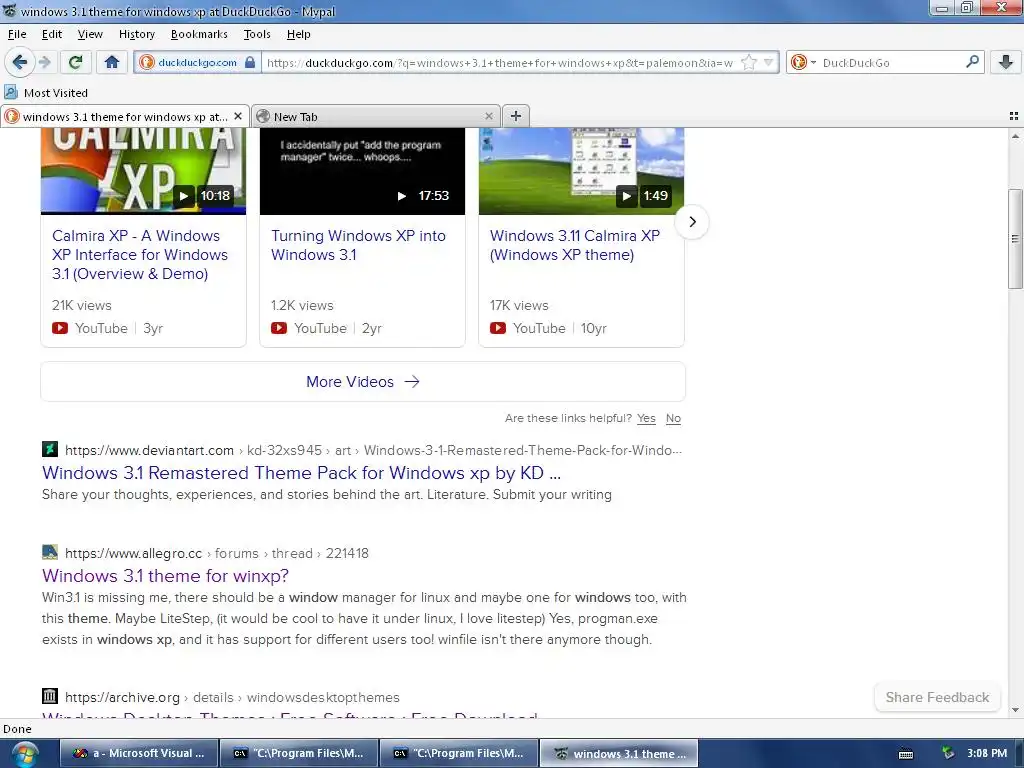
Task: Click the address bar URL field
Action: (x=500, y=63)
